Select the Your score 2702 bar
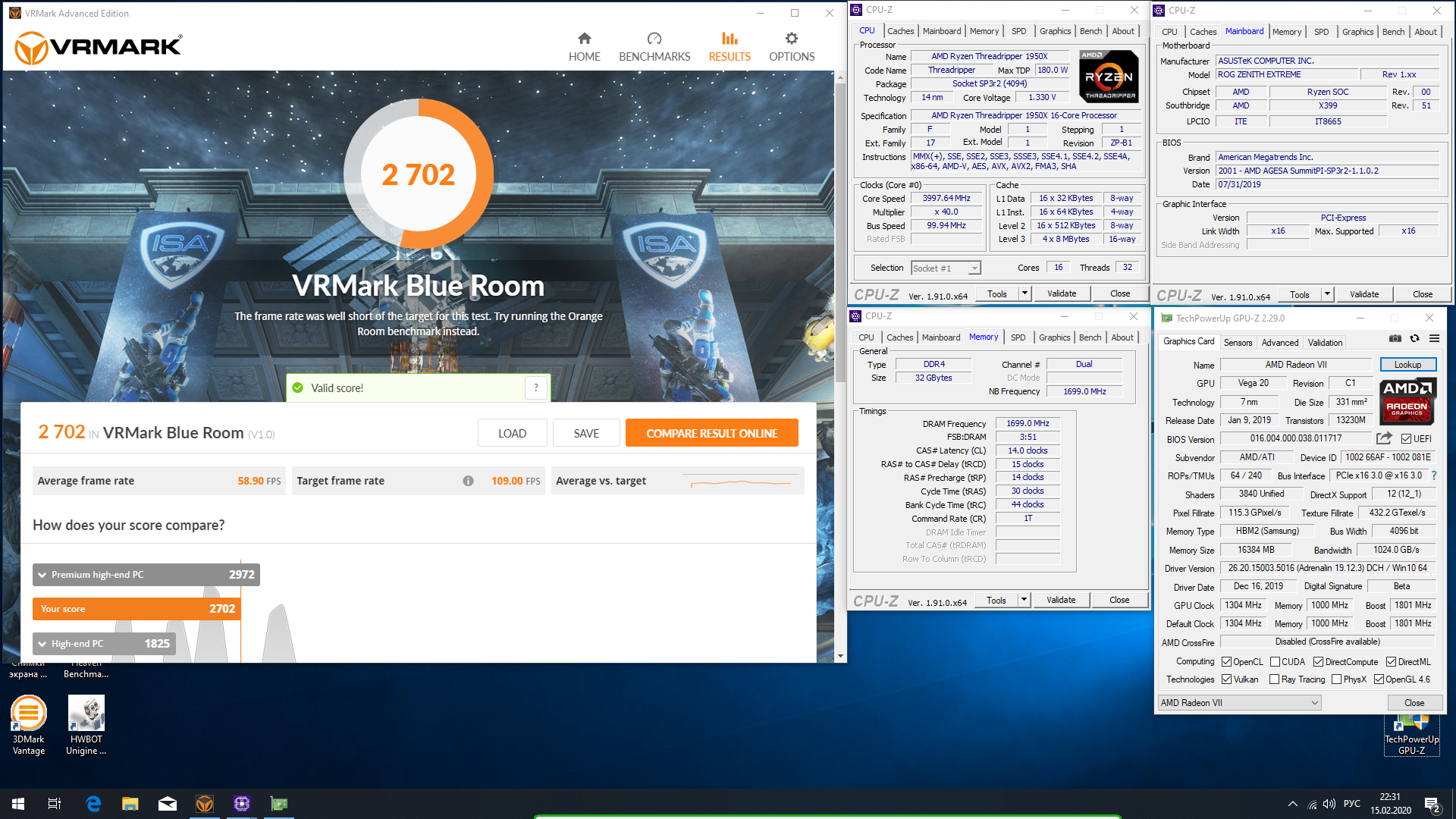 coord(136,609)
